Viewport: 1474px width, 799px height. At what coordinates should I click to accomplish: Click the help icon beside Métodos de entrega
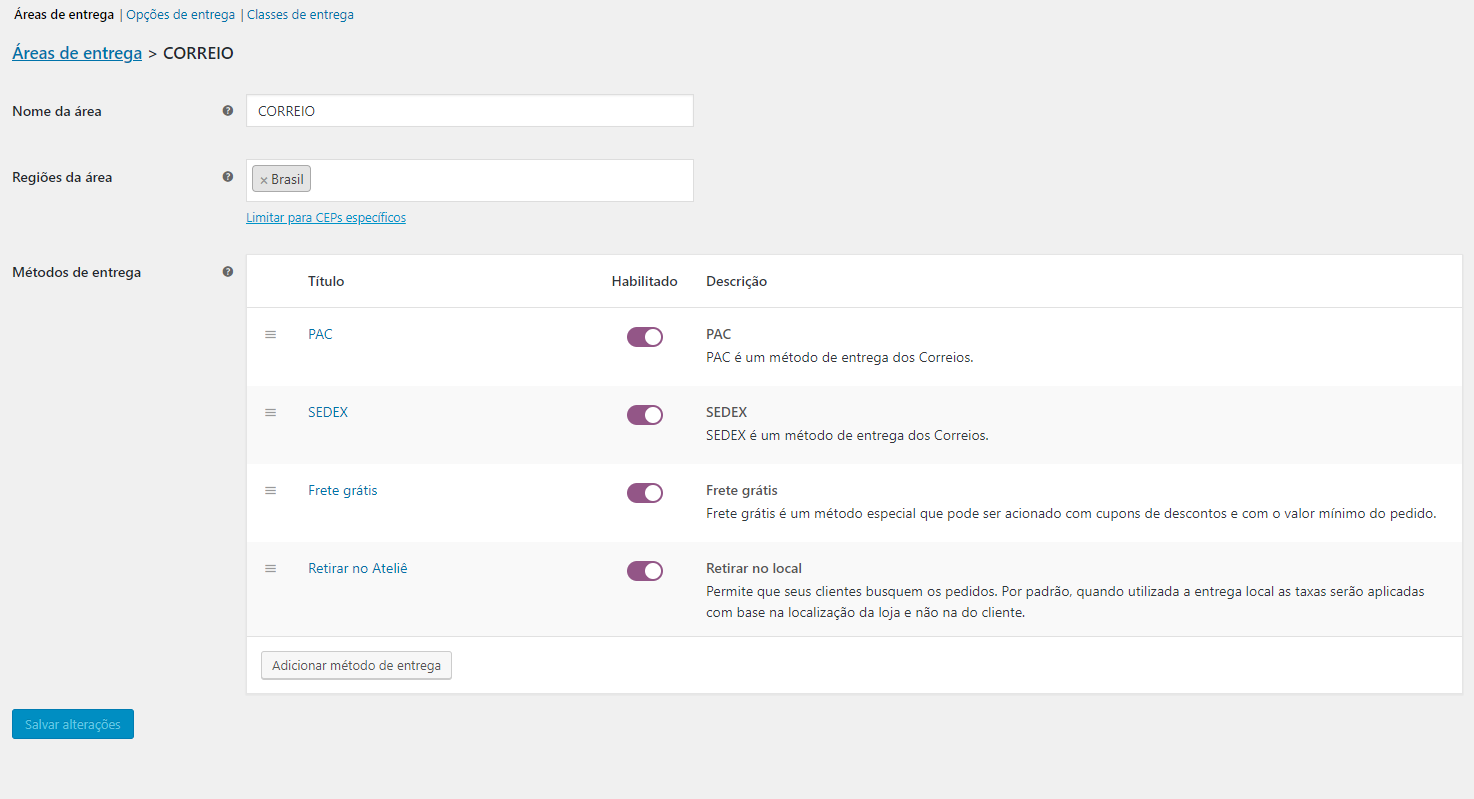228,271
